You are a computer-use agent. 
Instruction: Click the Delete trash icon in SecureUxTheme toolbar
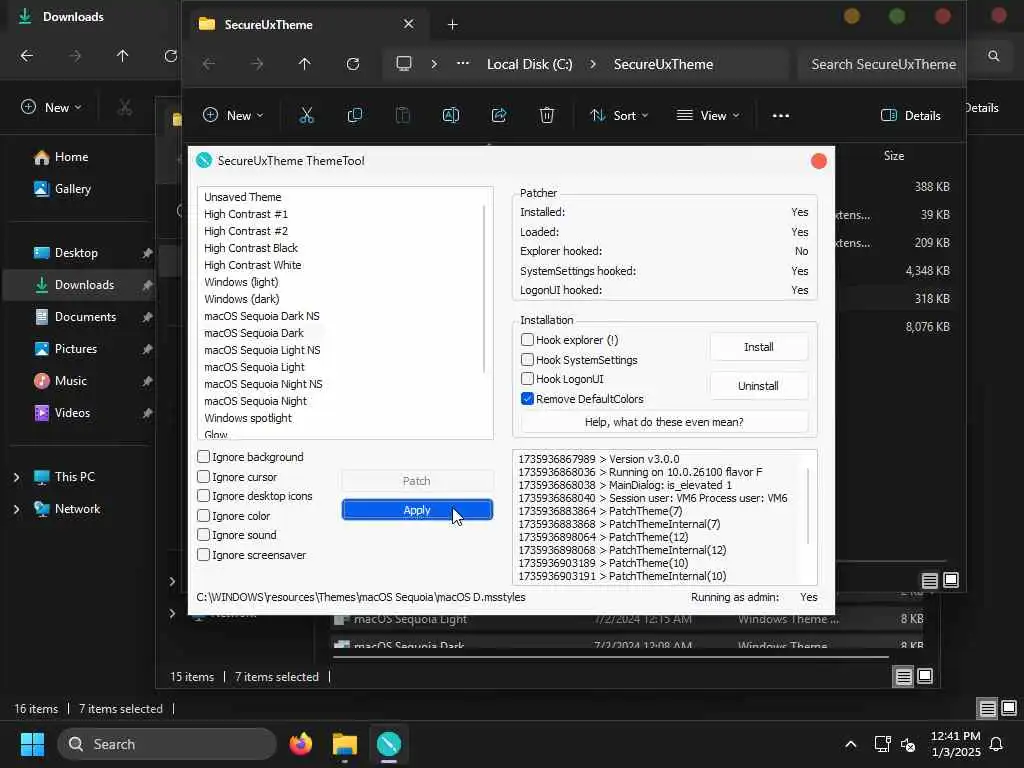pyautogui.click(x=547, y=116)
